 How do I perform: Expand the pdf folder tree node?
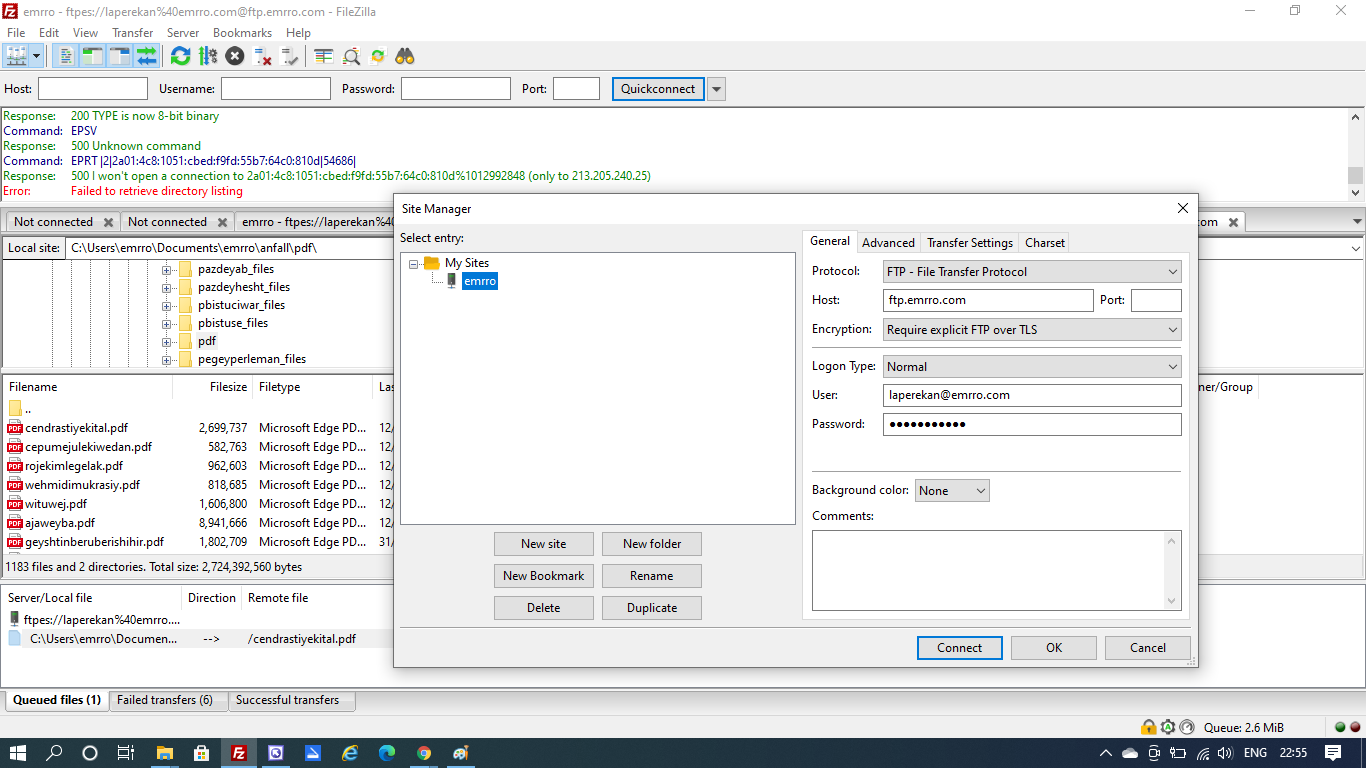tap(166, 342)
